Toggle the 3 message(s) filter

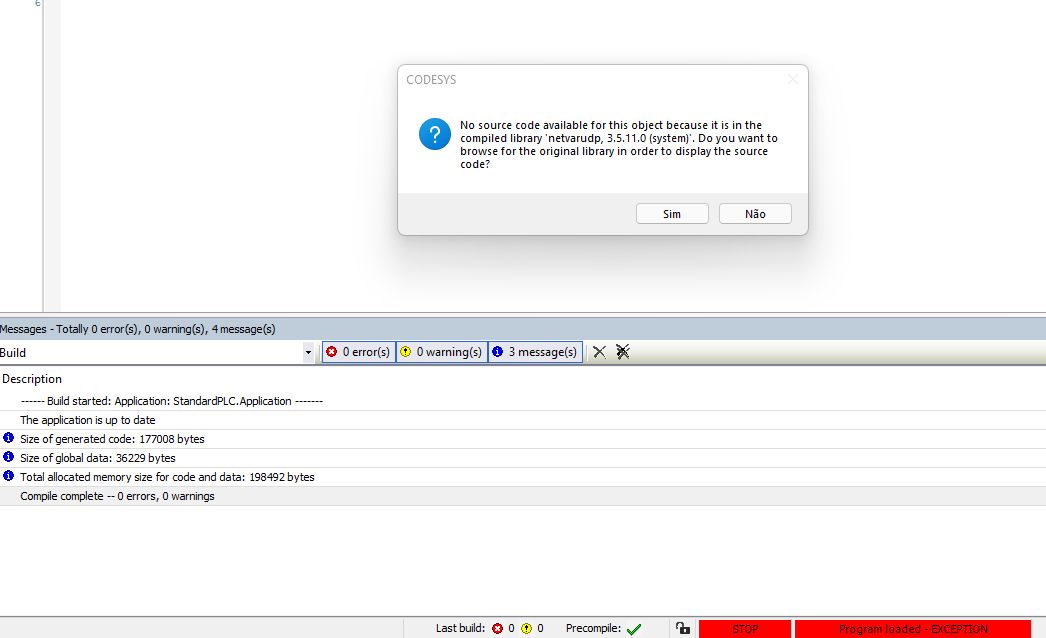coord(535,352)
